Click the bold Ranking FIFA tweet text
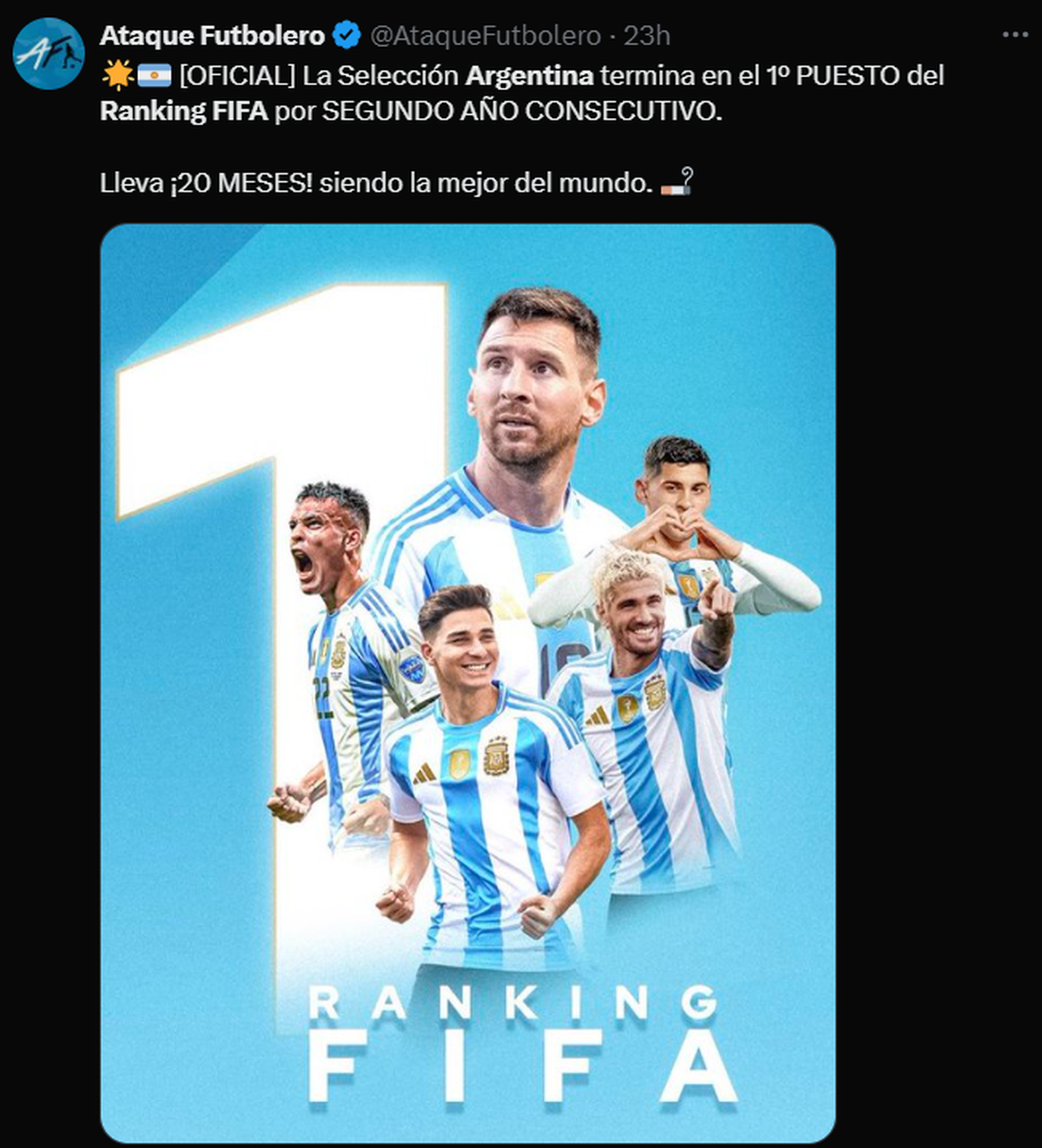Viewport: 1042px width, 1148px height. tap(184, 111)
